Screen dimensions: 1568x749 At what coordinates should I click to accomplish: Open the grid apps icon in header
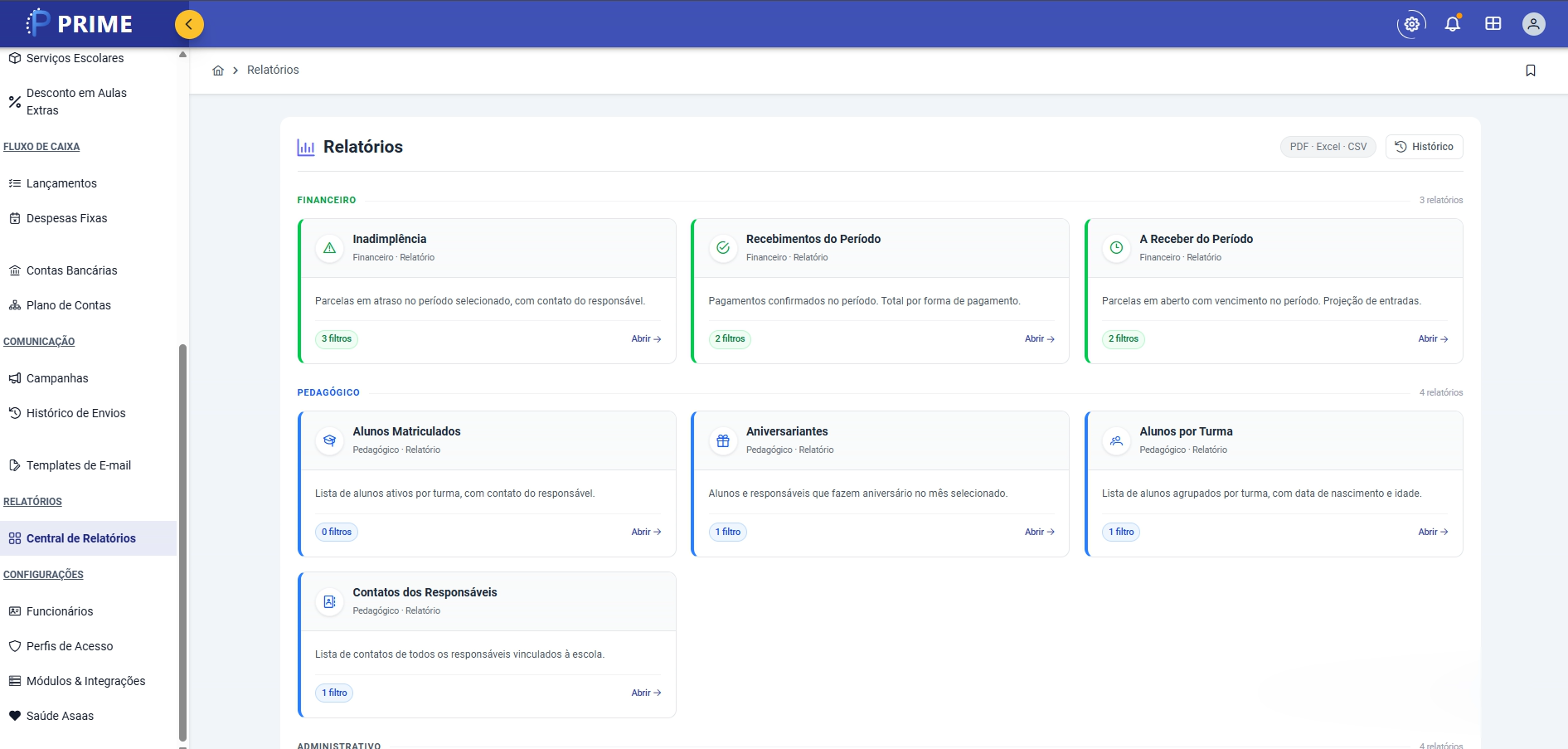pos(1493,24)
